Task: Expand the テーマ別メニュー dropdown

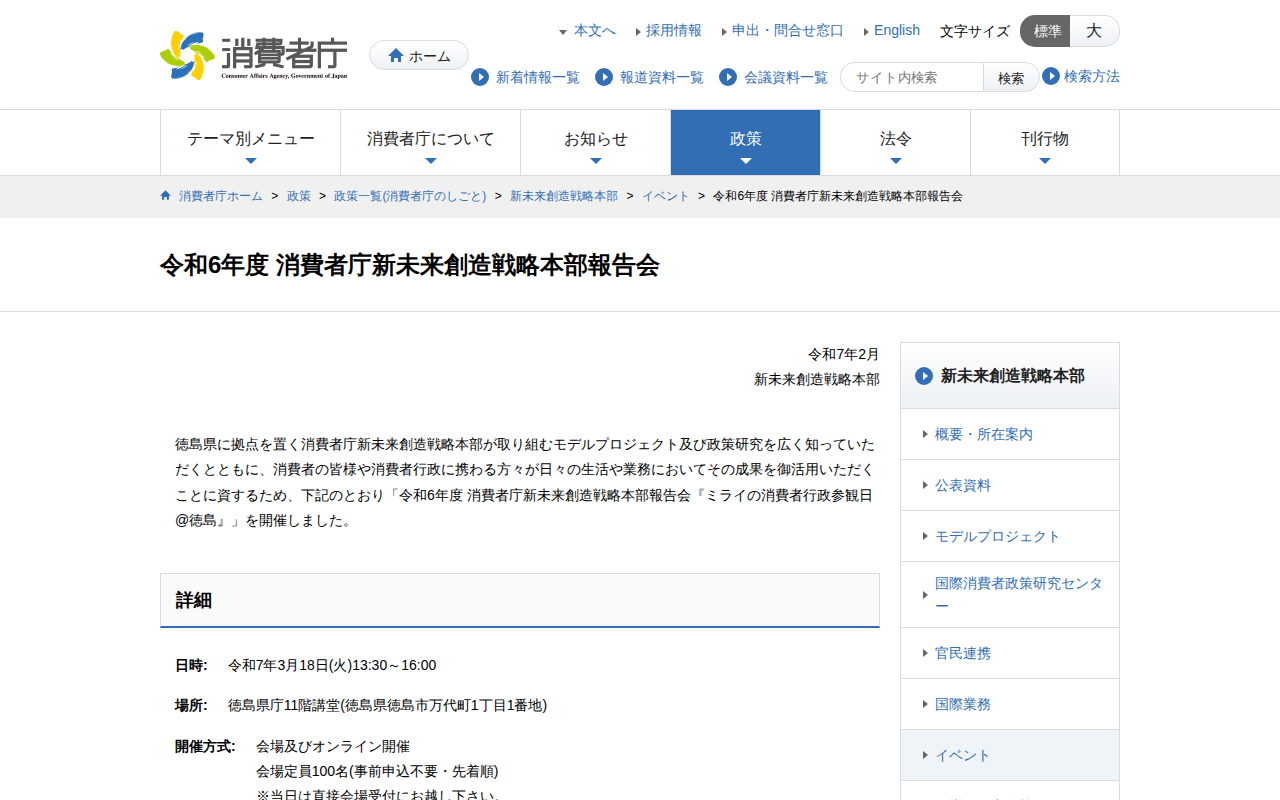Action: pos(250,142)
